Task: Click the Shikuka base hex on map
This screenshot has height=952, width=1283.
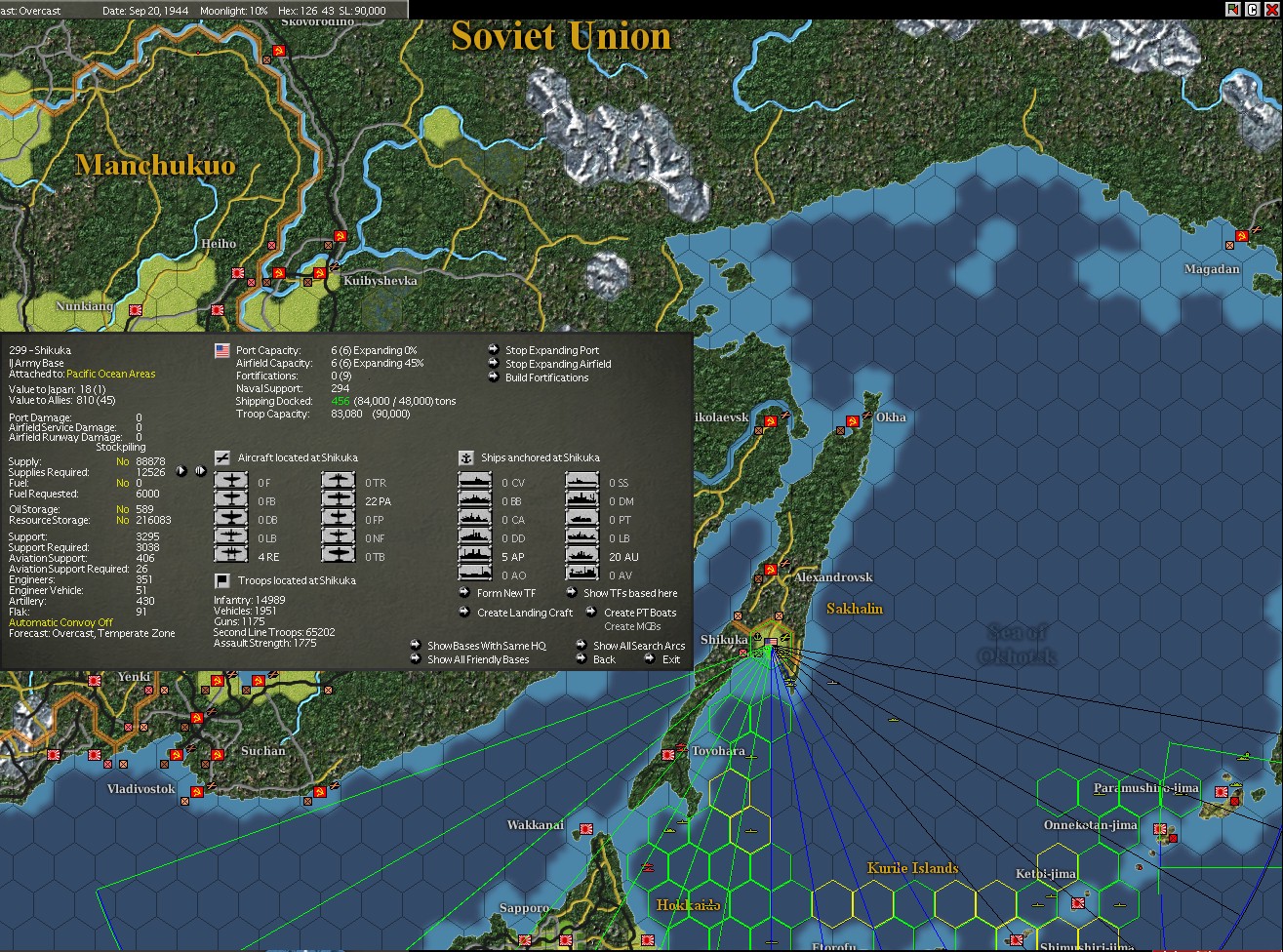Action: [772, 643]
